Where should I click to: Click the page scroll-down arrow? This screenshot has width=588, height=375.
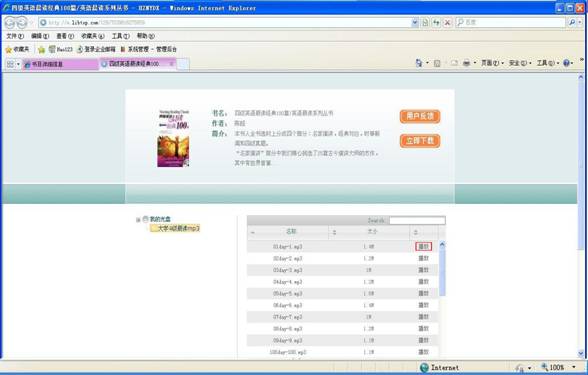click(x=581, y=353)
